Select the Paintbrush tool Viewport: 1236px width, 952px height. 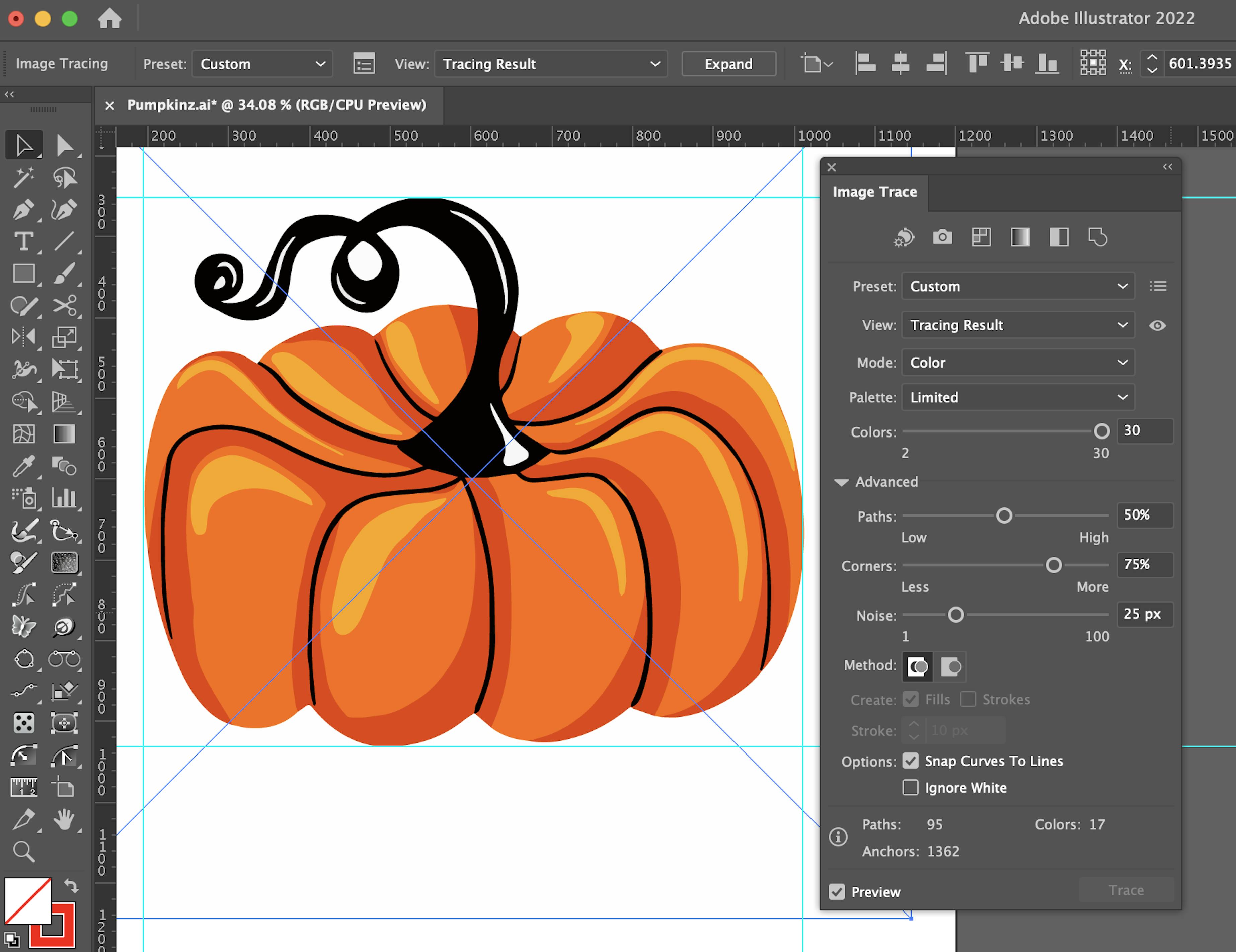coord(65,274)
